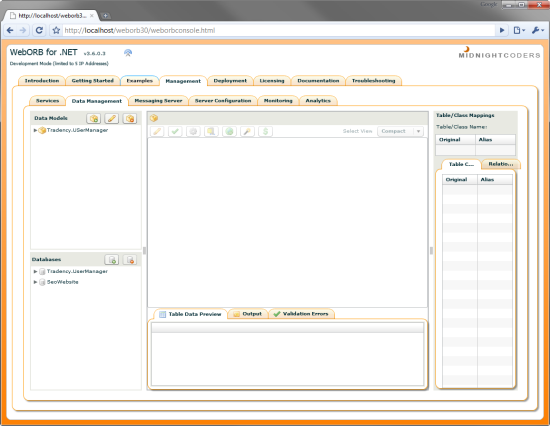This screenshot has width=550, height=426.
Task: Select the Table C... mappings tab
Action: pos(461,164)
